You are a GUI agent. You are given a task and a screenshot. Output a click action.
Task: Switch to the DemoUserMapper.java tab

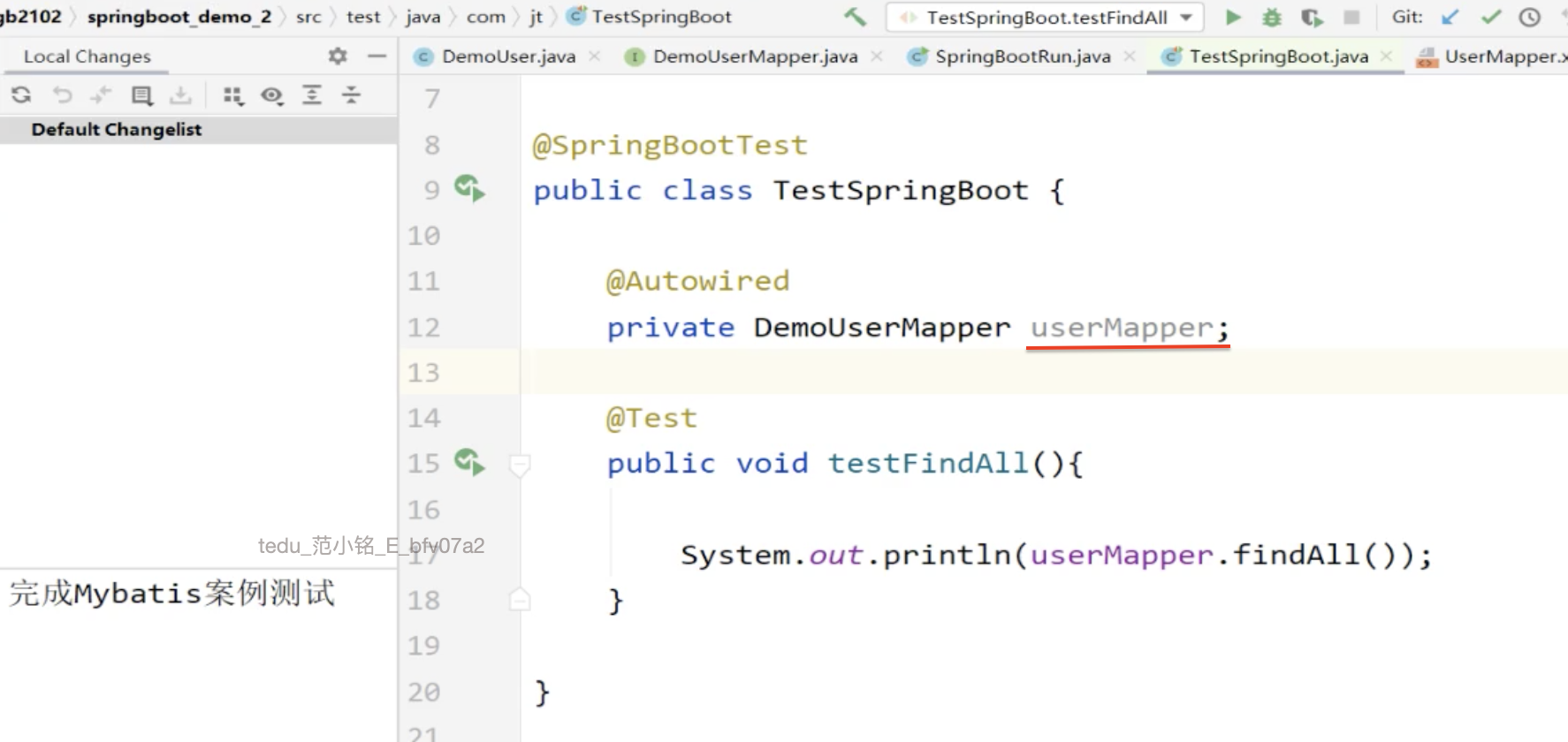(x=755, y=57)
